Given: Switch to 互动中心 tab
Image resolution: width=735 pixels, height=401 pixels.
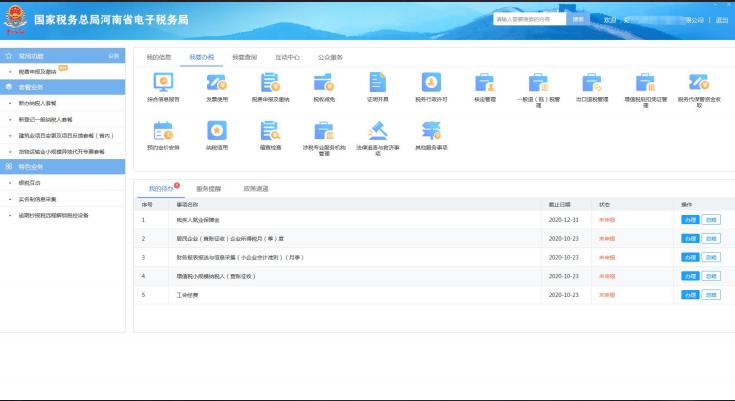Looking at the screenshot, I should 287,57.
